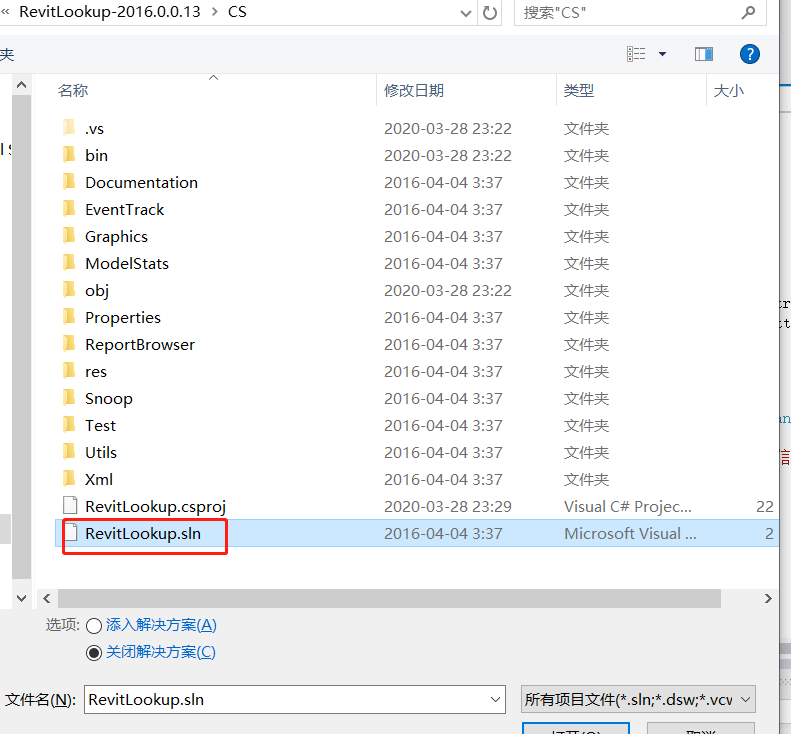Viewport: 791px width, 734px height.
Task: Select the Snoop folder icon
Action: (69, 398)
